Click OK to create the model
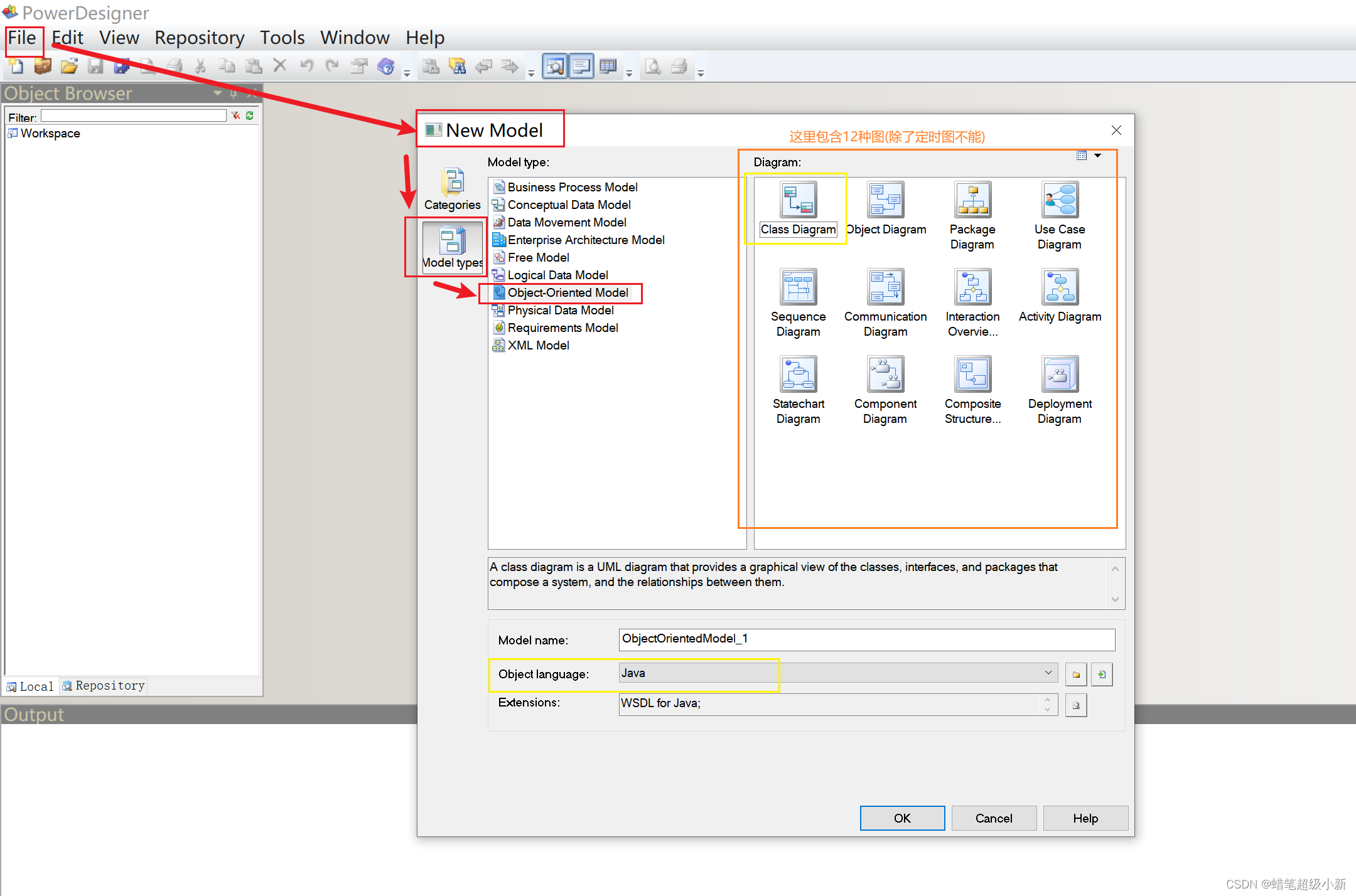The image size is (1356, 896). tap(902, 818)
